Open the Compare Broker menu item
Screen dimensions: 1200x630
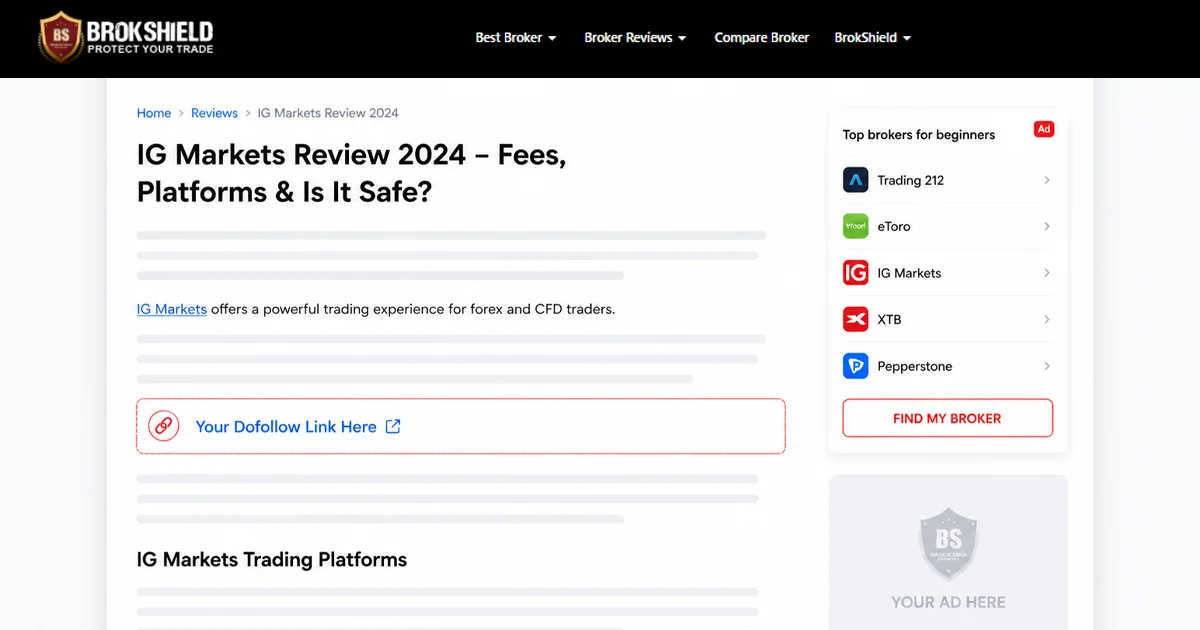point(762,38)
